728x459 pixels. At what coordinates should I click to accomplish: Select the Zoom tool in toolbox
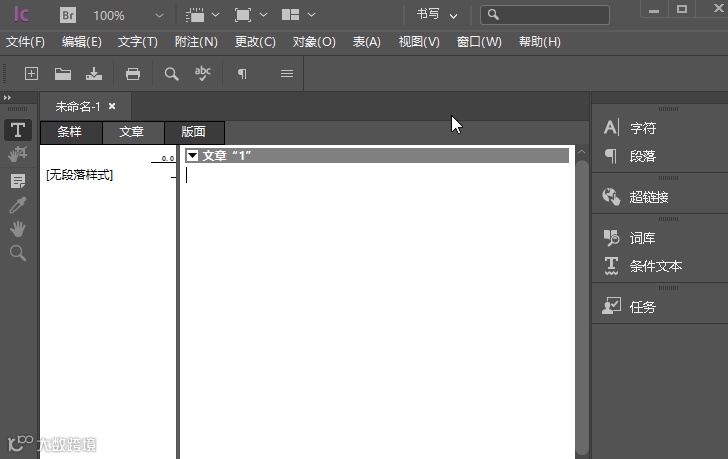[x=18, y=253]
